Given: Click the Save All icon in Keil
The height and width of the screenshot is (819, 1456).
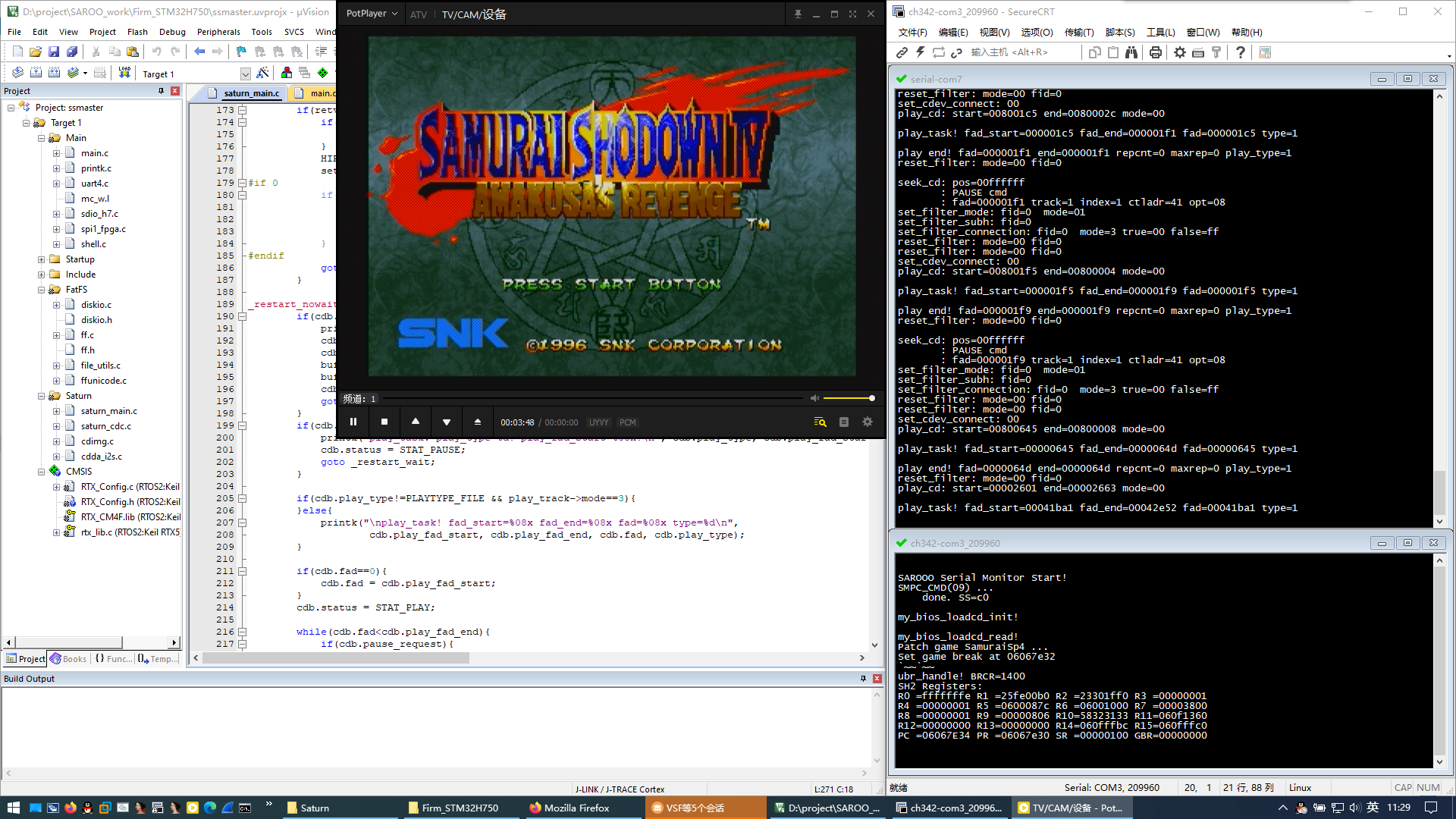Looking at the screenshot, I should [x=72, y=52].
